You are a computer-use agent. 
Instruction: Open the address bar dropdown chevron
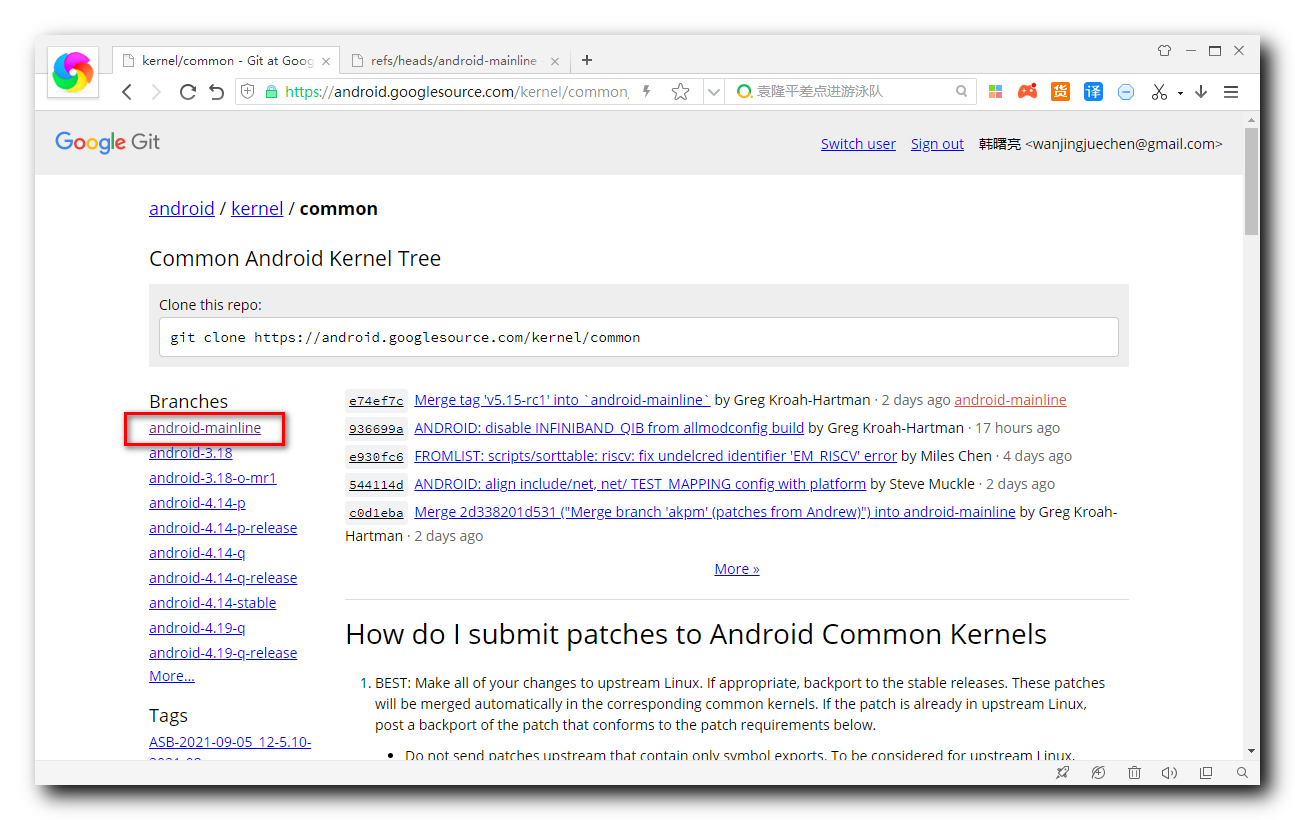(x=714, y=91)
